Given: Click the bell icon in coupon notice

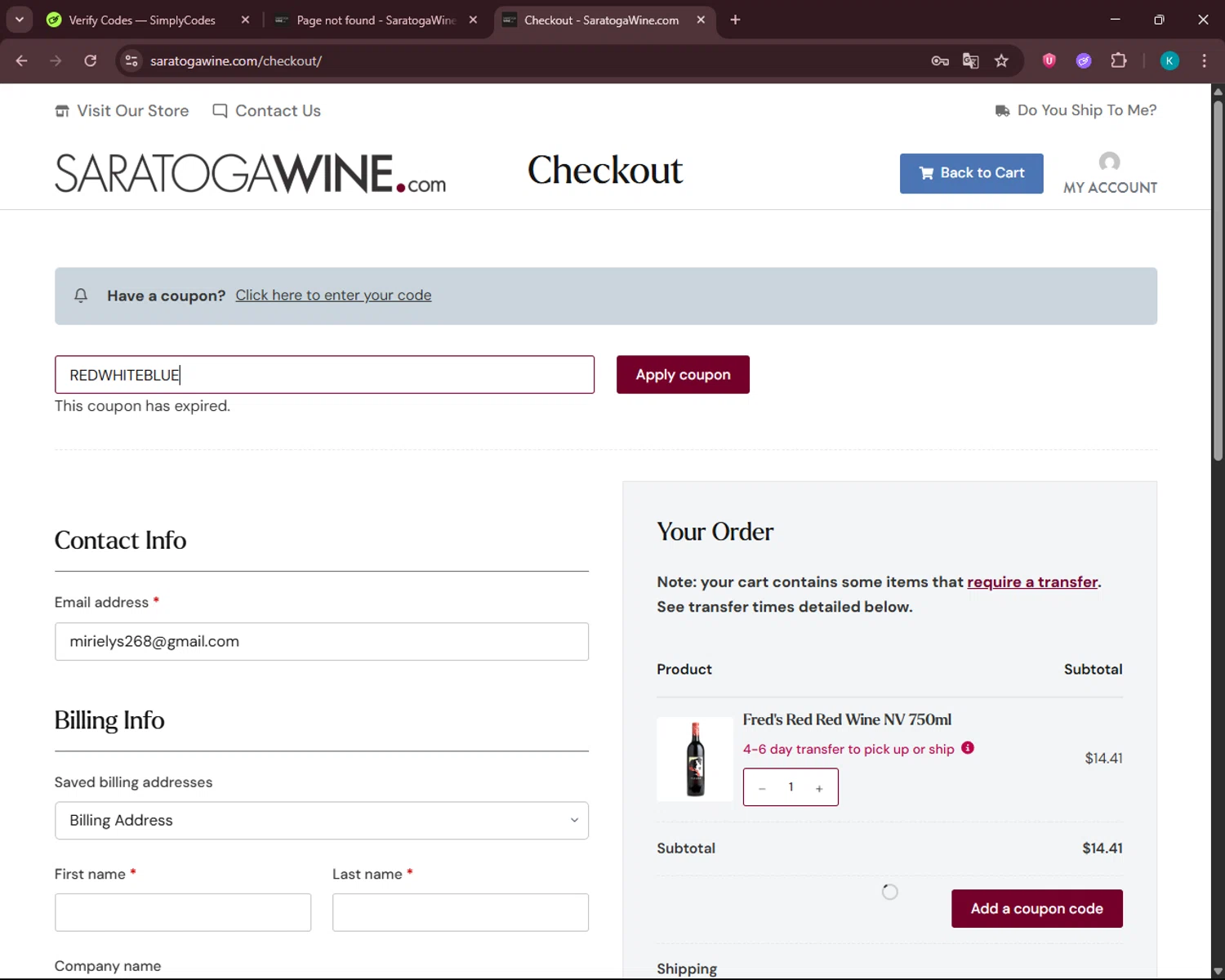Looking at the screenshot, I should coord(81,296).
